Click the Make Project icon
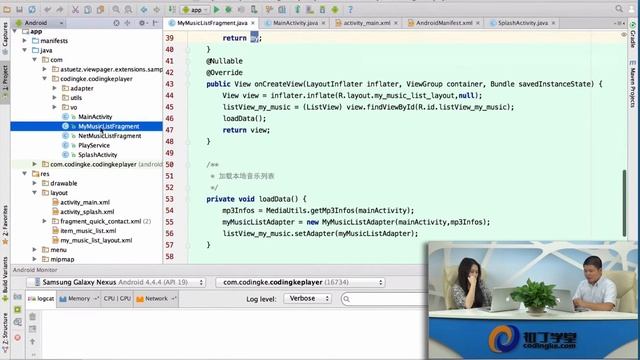This screenshot has width=640, height=360. (x=172, y=9)
